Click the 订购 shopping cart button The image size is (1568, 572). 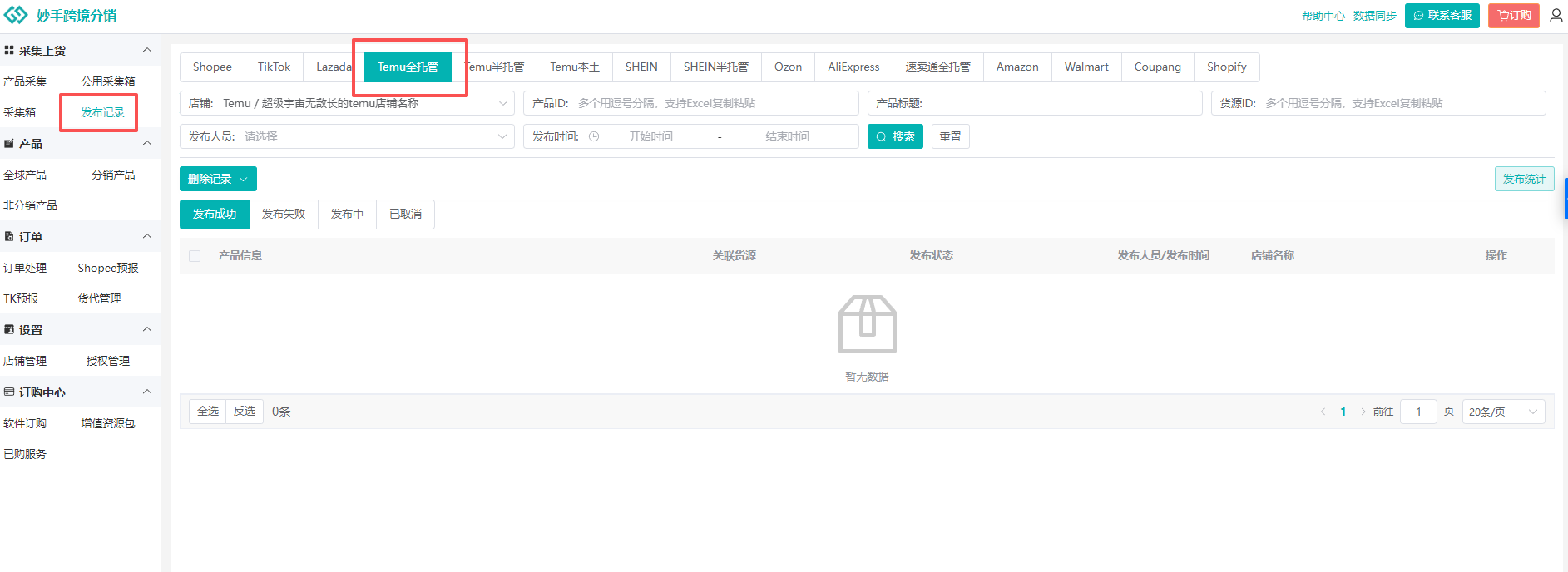point(1513,16)
